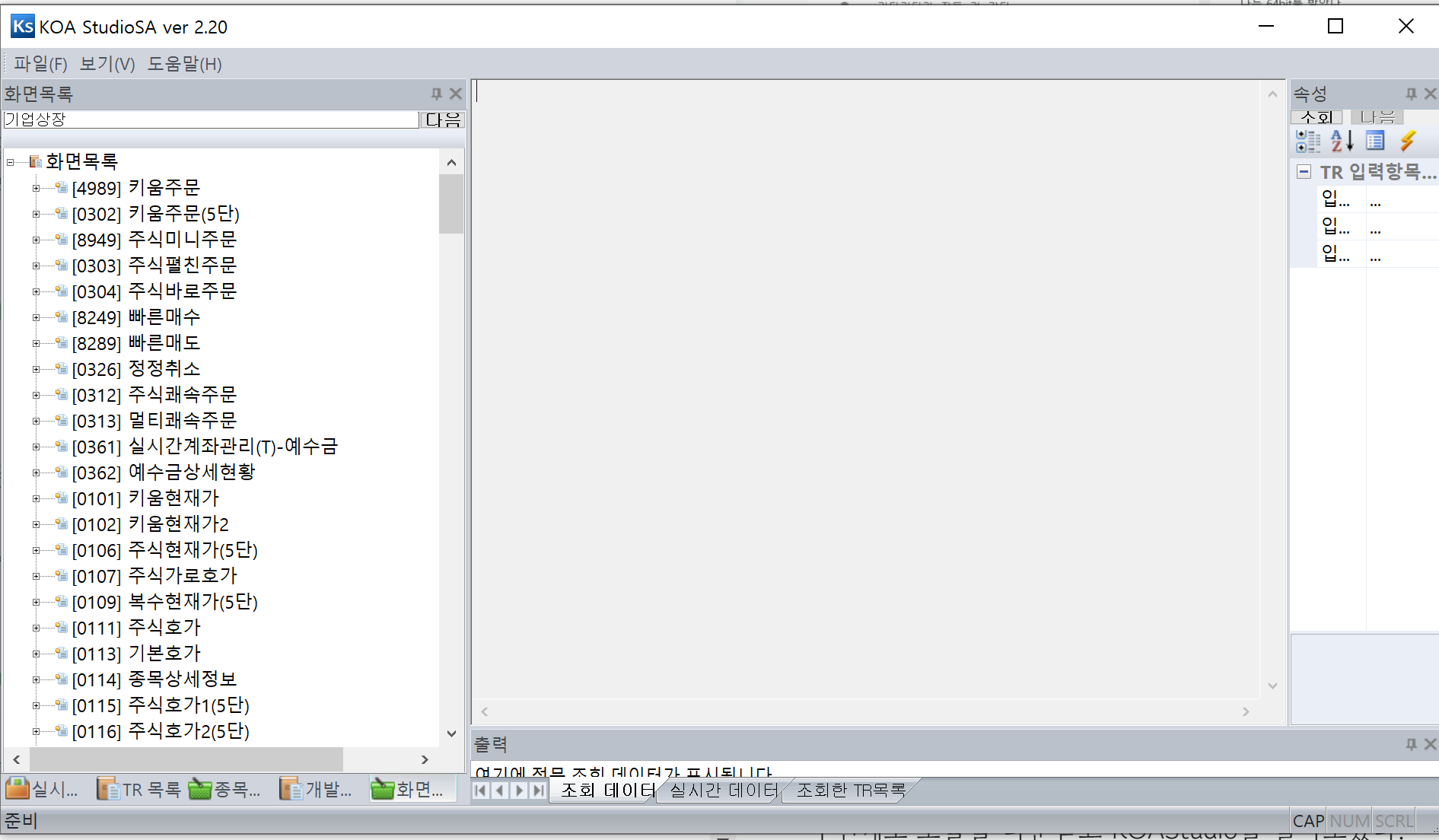The height and width of the screenshot is (840, 1439).
Task: Click the alphabetical sort icon in properties
Action: click(1342, 141)
